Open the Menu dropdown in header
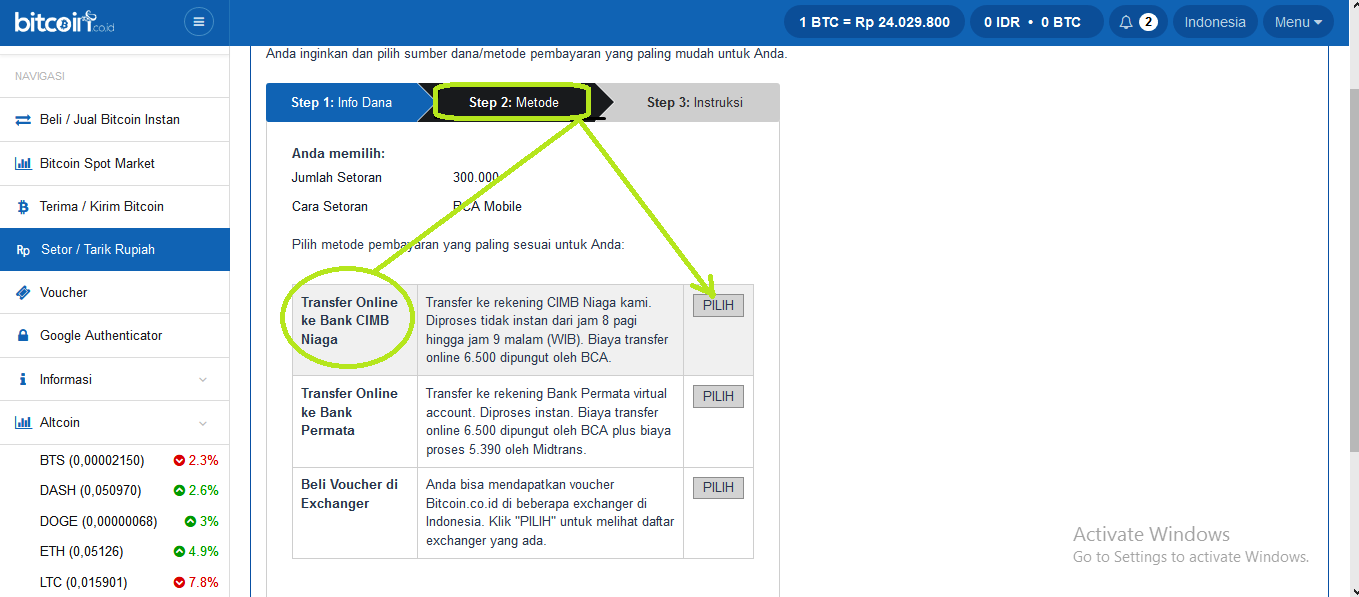Image resolution: width=1359 pixels, height=597 pixels. coord(1298,22)
